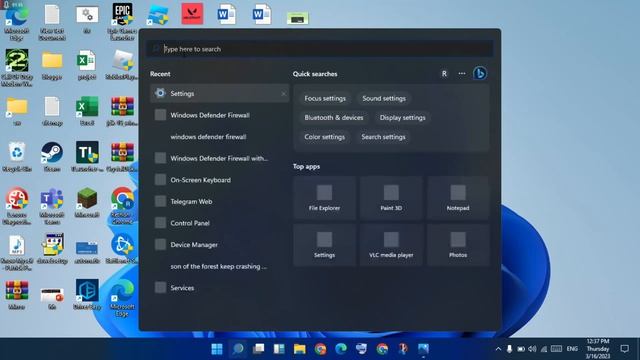Select the Steam desktop shortcut
Image resolution: width=640 pixels, height=360 pixels.
(52, 157)
